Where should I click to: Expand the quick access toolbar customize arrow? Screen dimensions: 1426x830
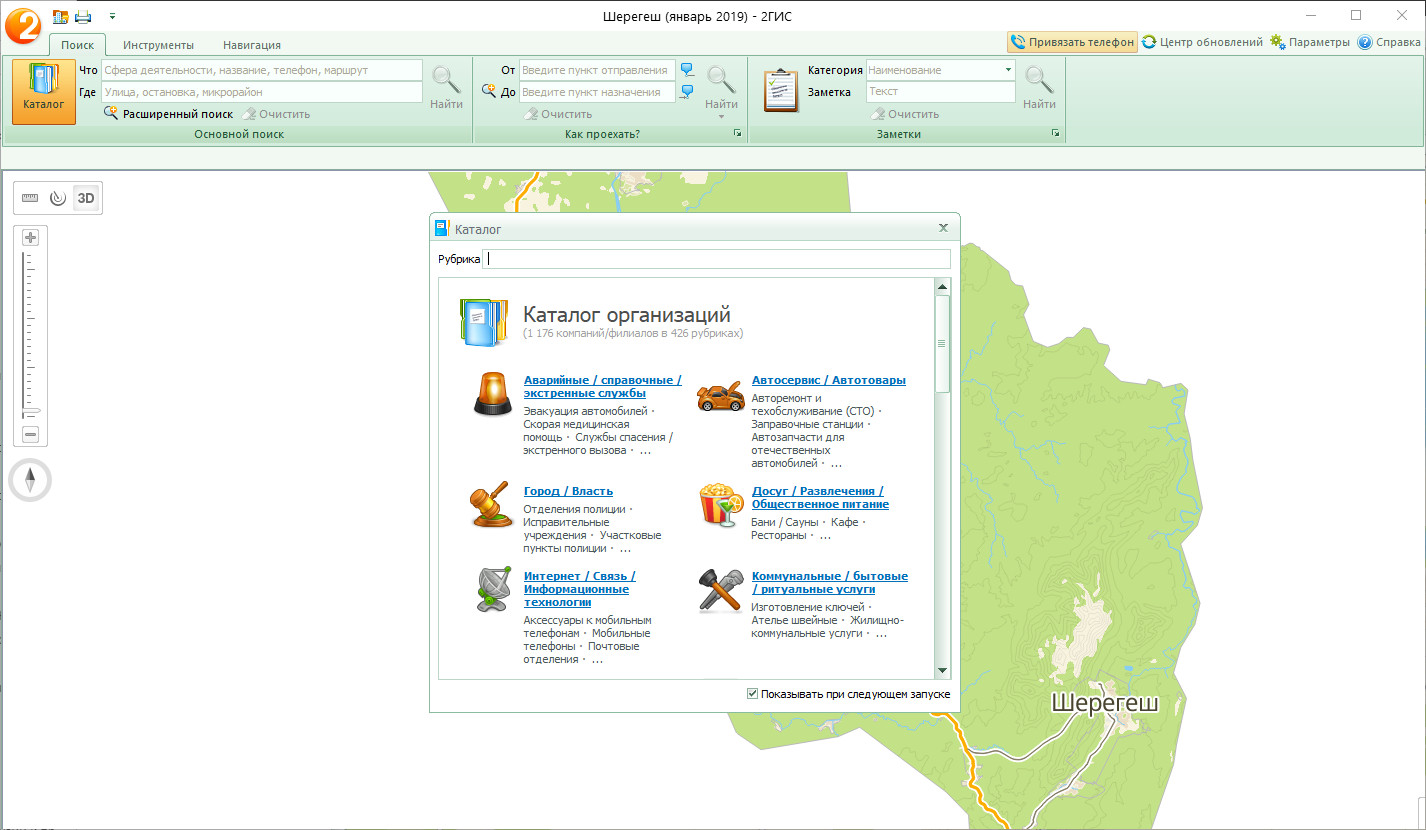[112, 16]
